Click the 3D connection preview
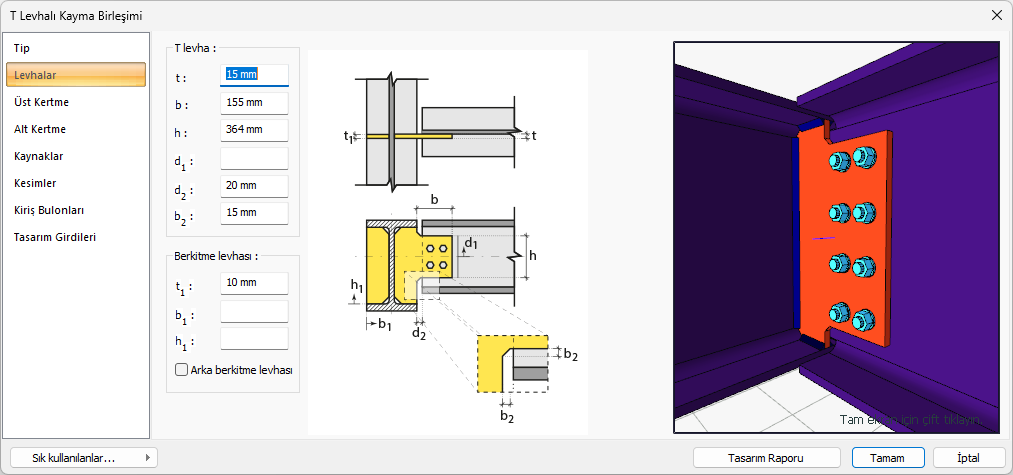 coord(837,237)
